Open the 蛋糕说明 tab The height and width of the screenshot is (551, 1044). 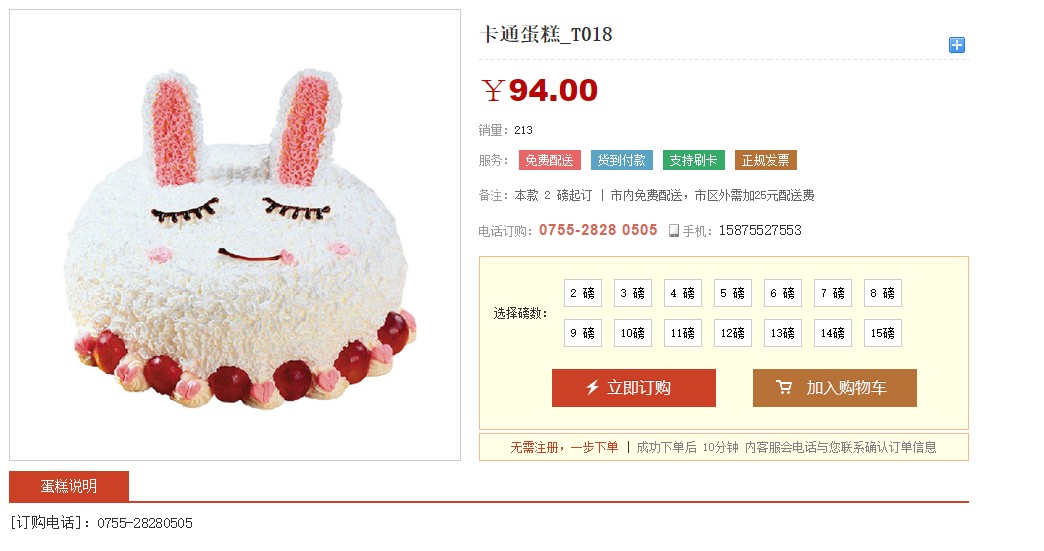pos(69,486)
